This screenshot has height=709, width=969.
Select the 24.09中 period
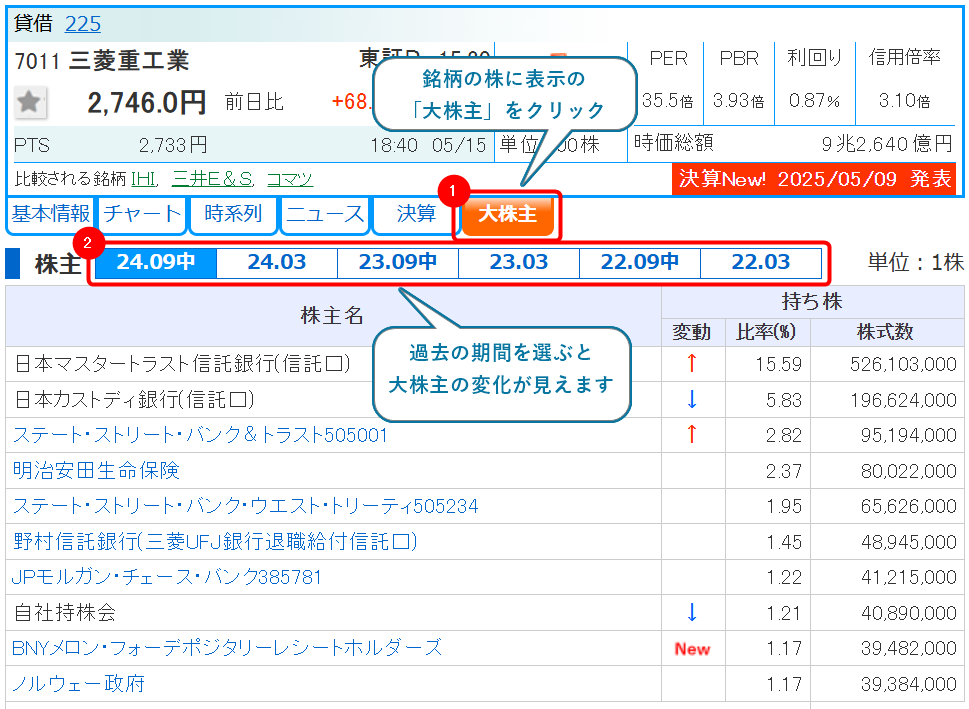click(x=156, y=263)
